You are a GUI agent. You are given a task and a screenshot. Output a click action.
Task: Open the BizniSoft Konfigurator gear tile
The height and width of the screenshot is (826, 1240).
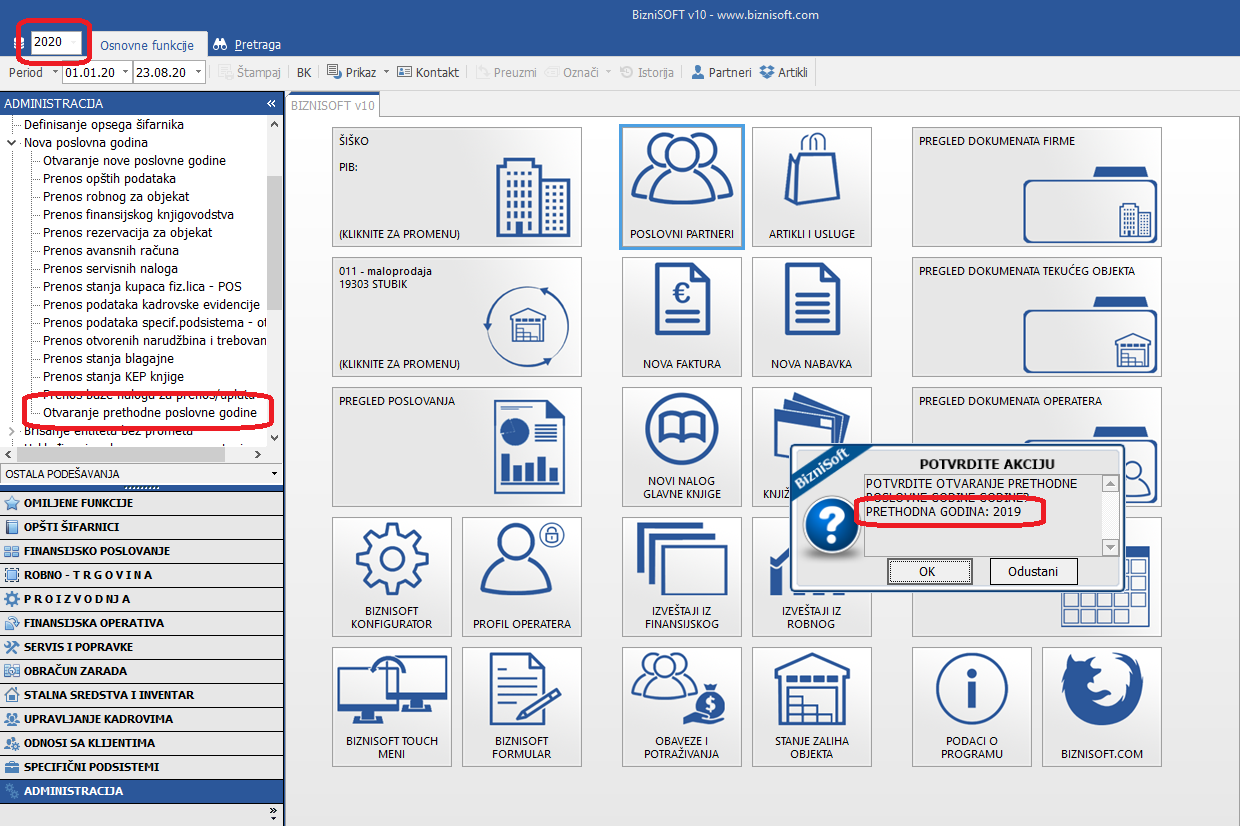click(x=392, y=577)
